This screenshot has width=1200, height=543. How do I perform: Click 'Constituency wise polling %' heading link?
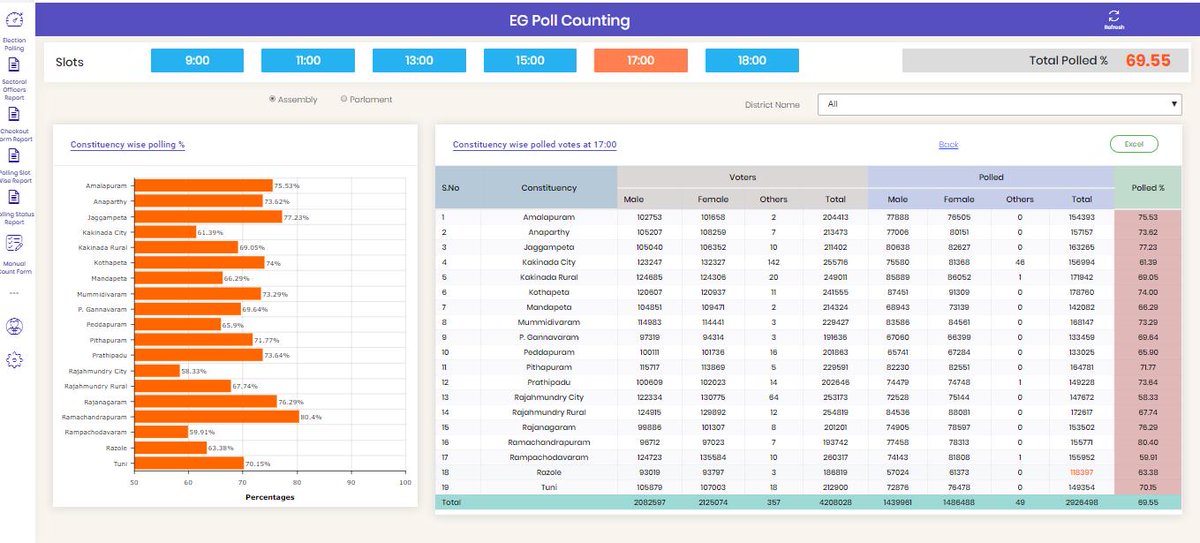128,145
